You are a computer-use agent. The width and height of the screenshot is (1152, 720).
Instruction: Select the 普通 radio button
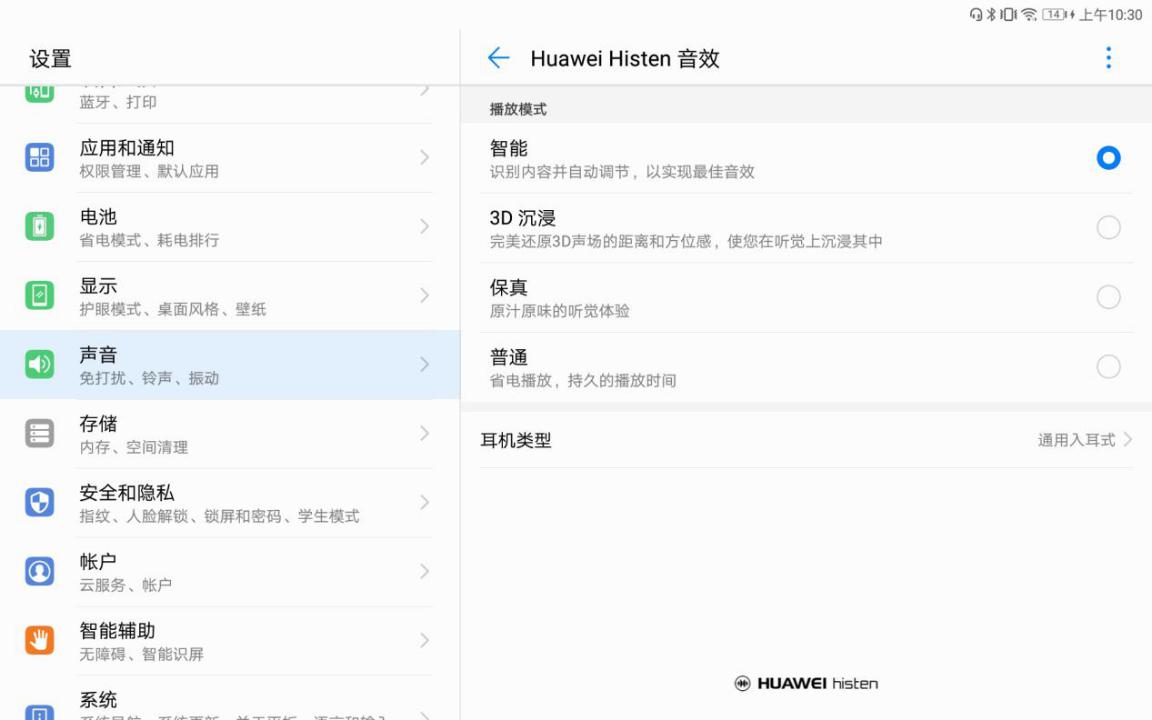tap(1108, 367)
